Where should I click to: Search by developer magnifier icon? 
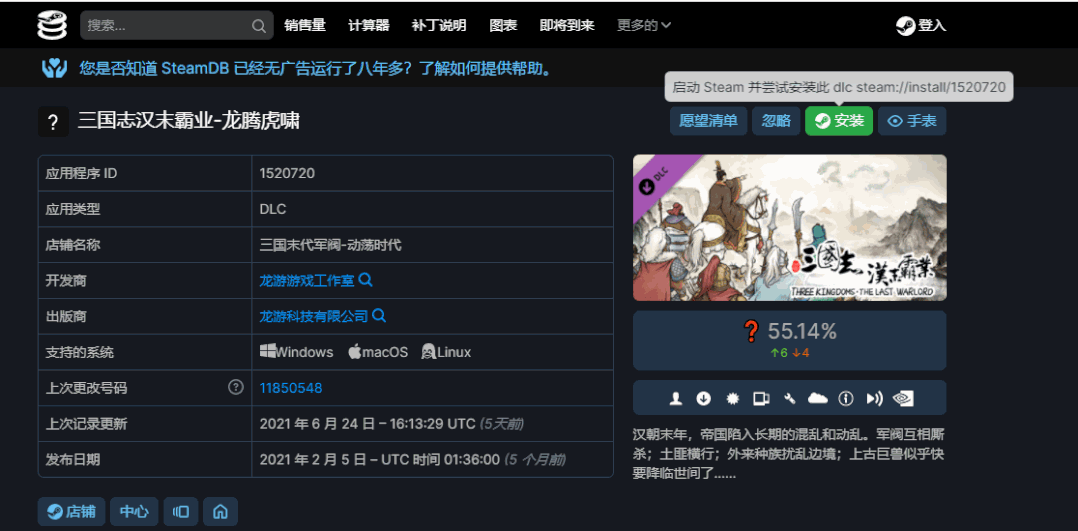(x=366, y=280)
